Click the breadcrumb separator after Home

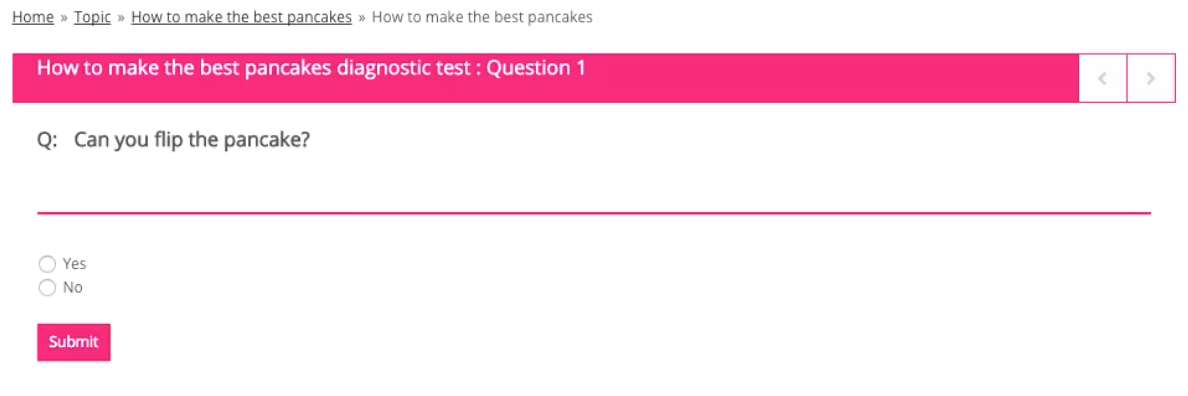64,17
